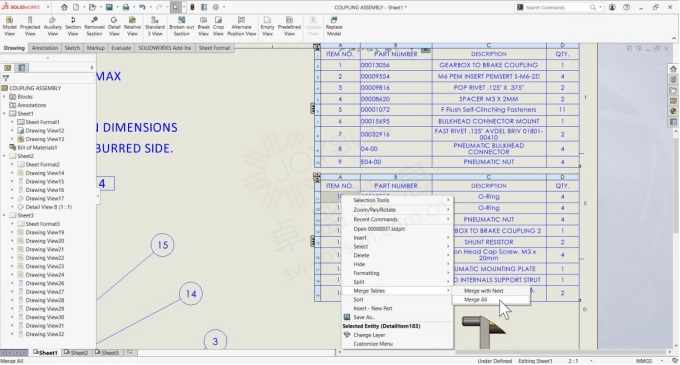Image resolution: width=680 pixels, height=365 pixels.
Task: Open the Sheet2 tab at bottom
Action: tap(76, 353)
